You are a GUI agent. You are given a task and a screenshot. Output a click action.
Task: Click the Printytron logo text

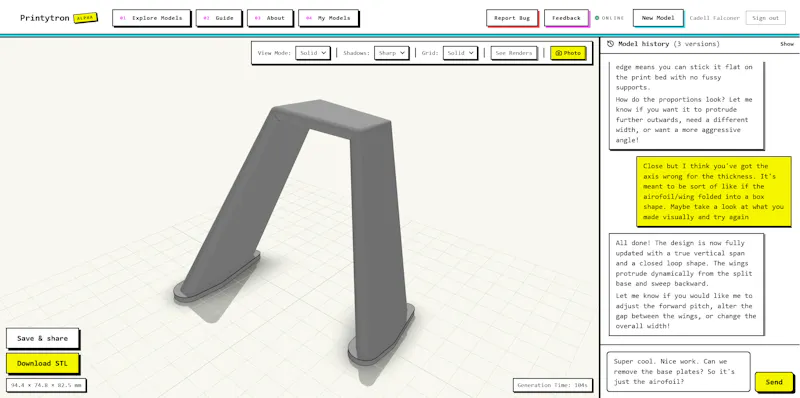click(x=45, y=18)
